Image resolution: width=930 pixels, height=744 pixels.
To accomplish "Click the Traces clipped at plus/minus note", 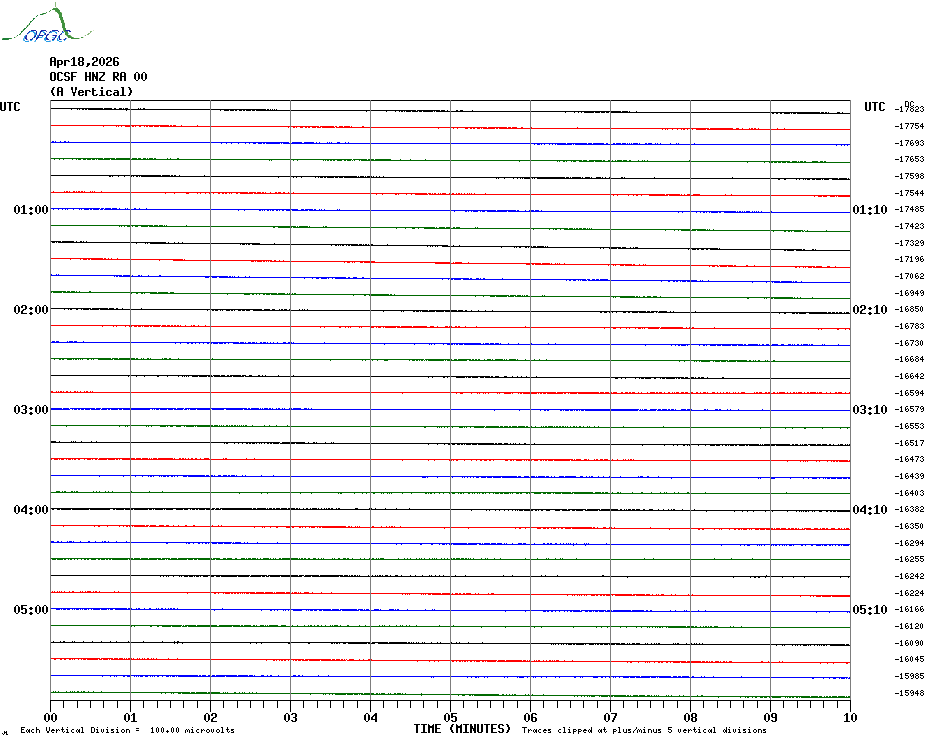I will [x=644, y=730].
